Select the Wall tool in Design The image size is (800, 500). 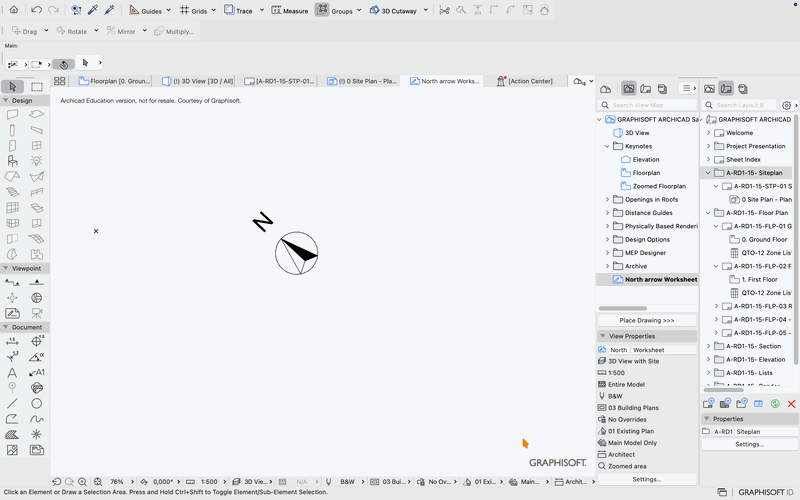(12, 114)
